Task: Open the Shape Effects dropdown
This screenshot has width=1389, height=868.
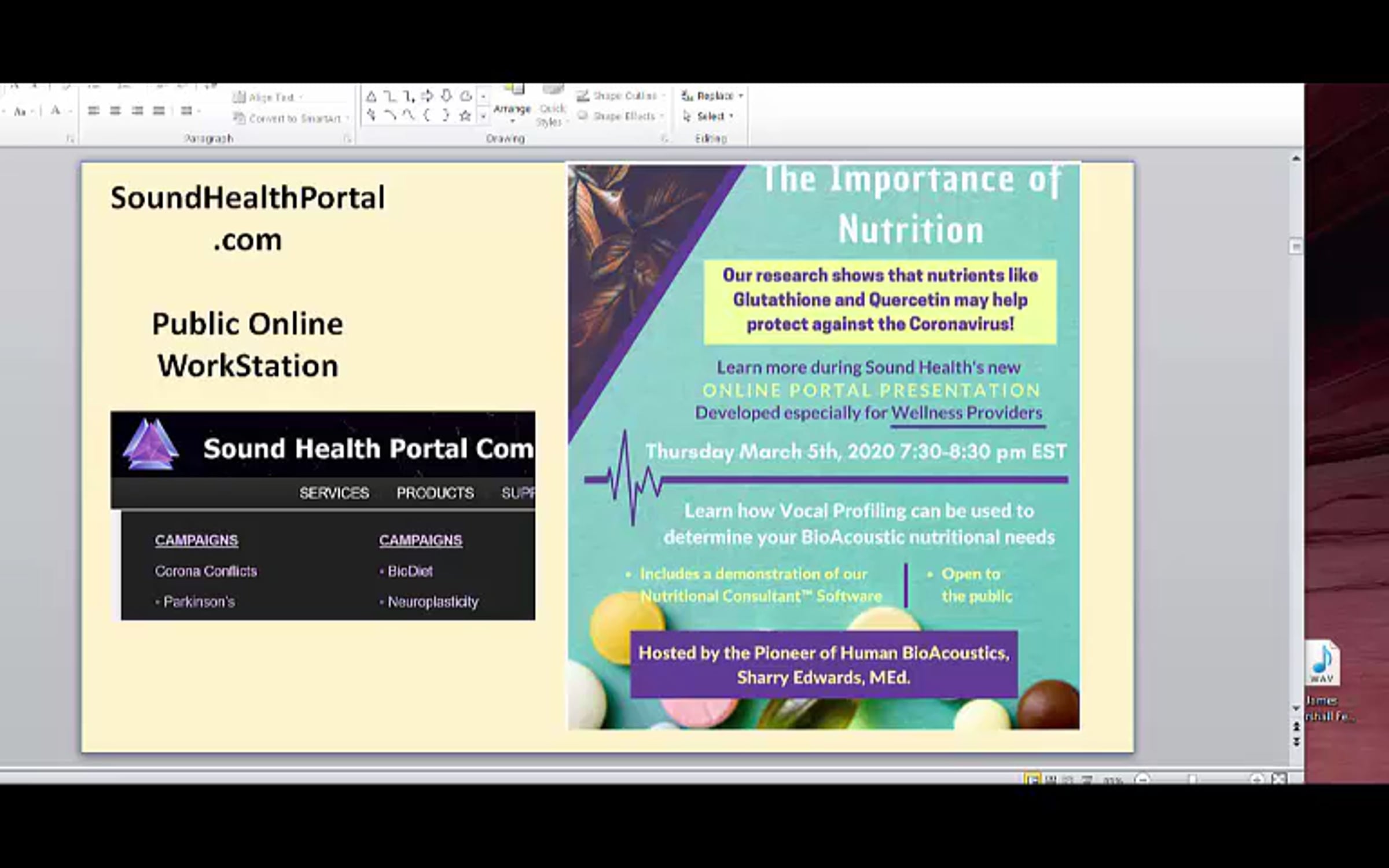Action: point(621,116)
